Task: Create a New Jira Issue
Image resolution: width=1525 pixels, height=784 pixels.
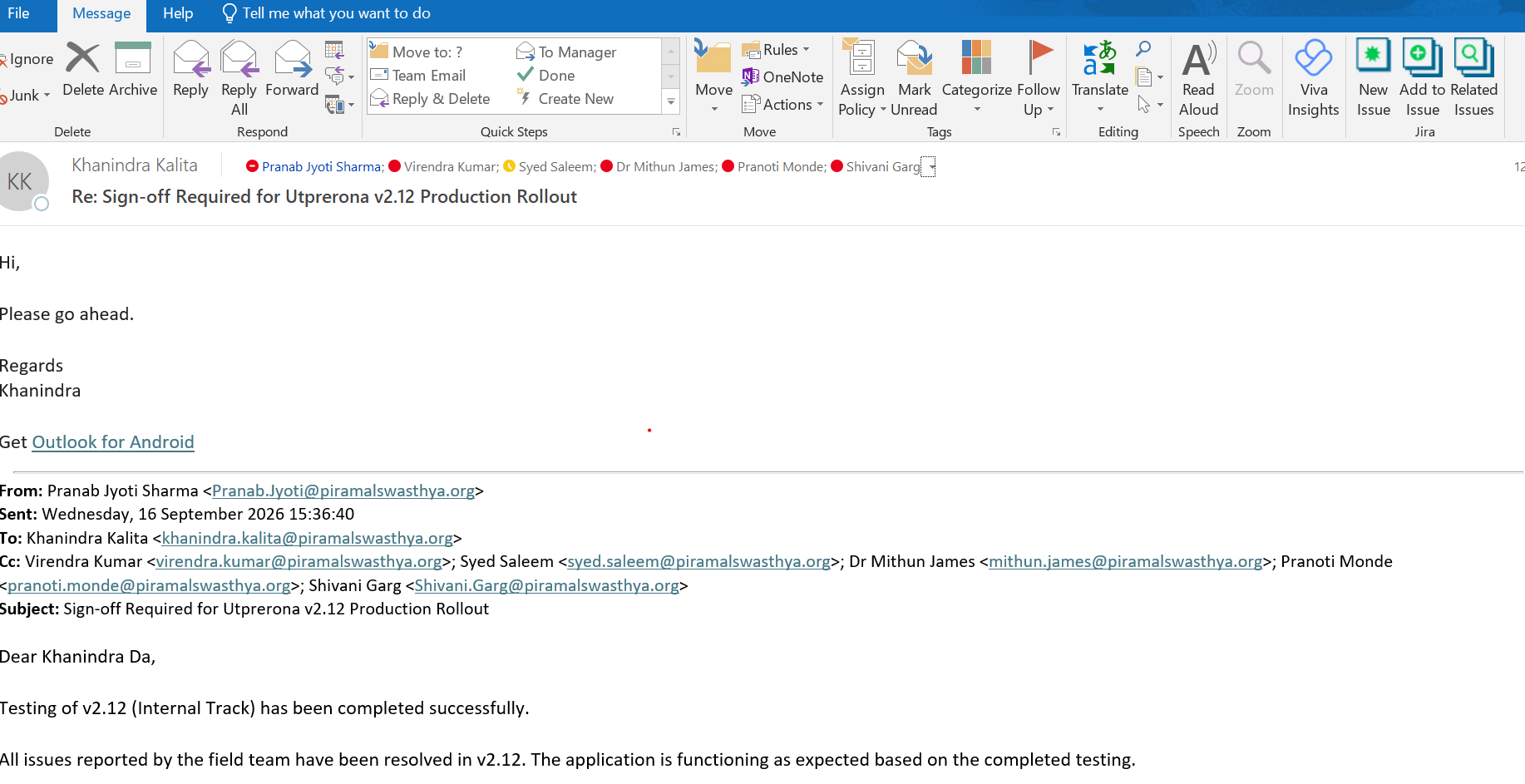Action: (1373, 78)
